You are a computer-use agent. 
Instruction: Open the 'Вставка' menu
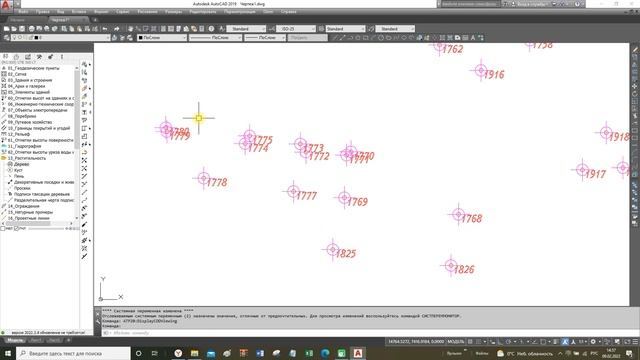tap(79, 12)
